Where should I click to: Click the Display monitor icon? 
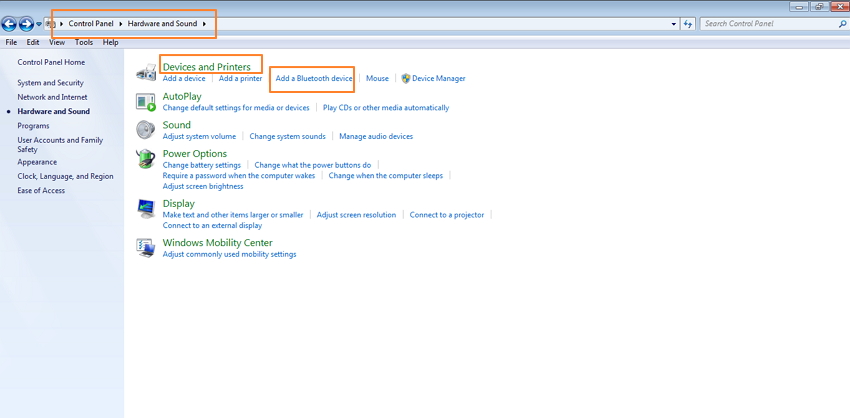[146, 208]
